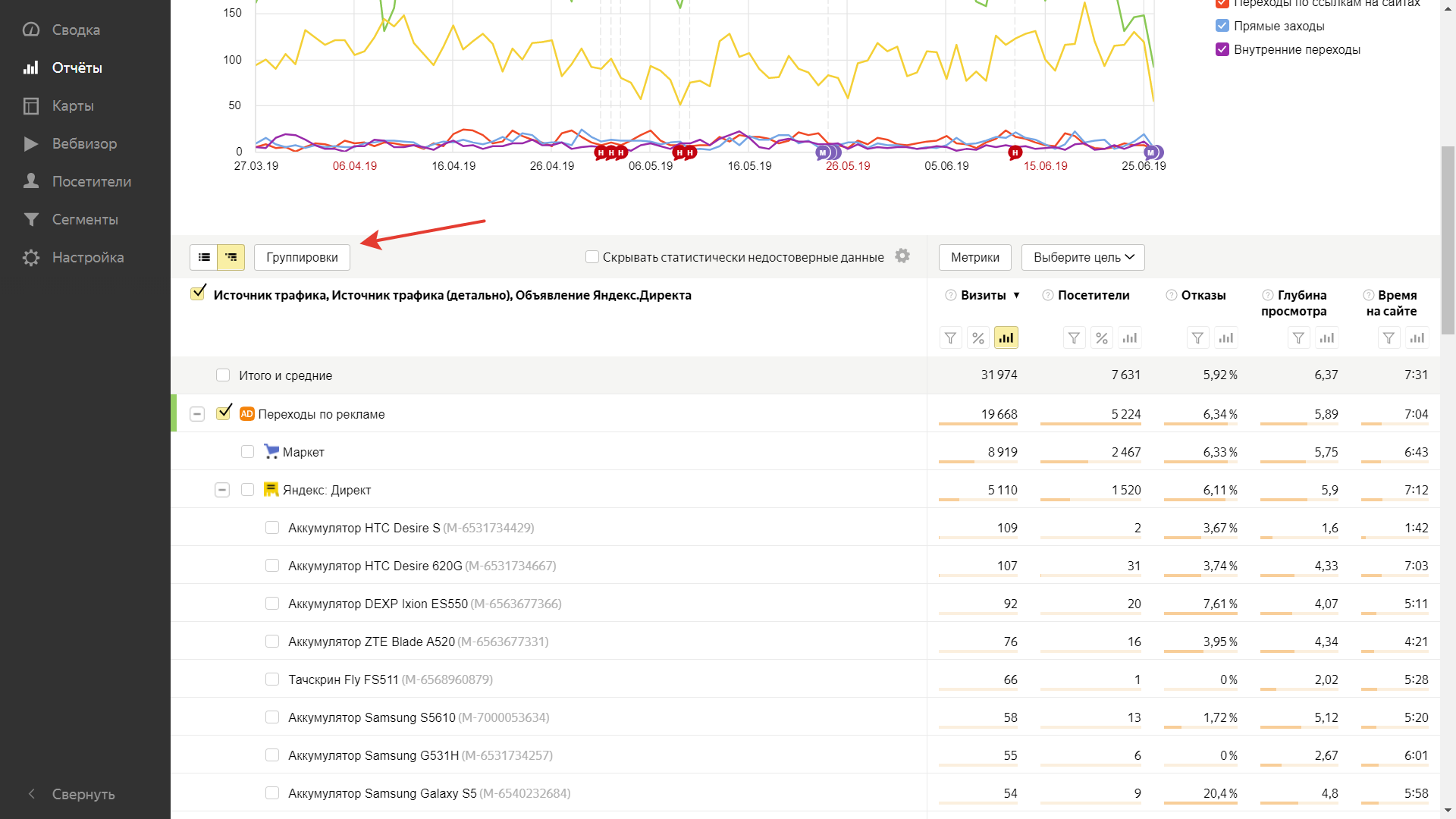The image size is (1456, 819).
Task: Check Аккумулятор HTC Desire S checkbox
Action: click(x=272, y=528)
